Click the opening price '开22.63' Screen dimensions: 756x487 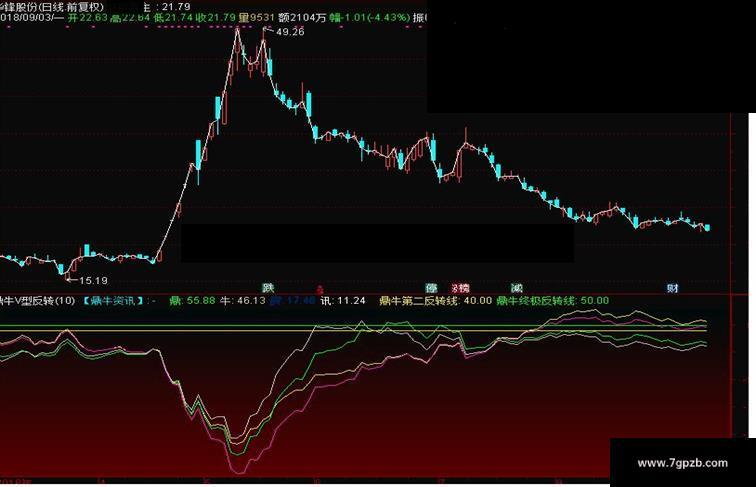tap(88, 18)
